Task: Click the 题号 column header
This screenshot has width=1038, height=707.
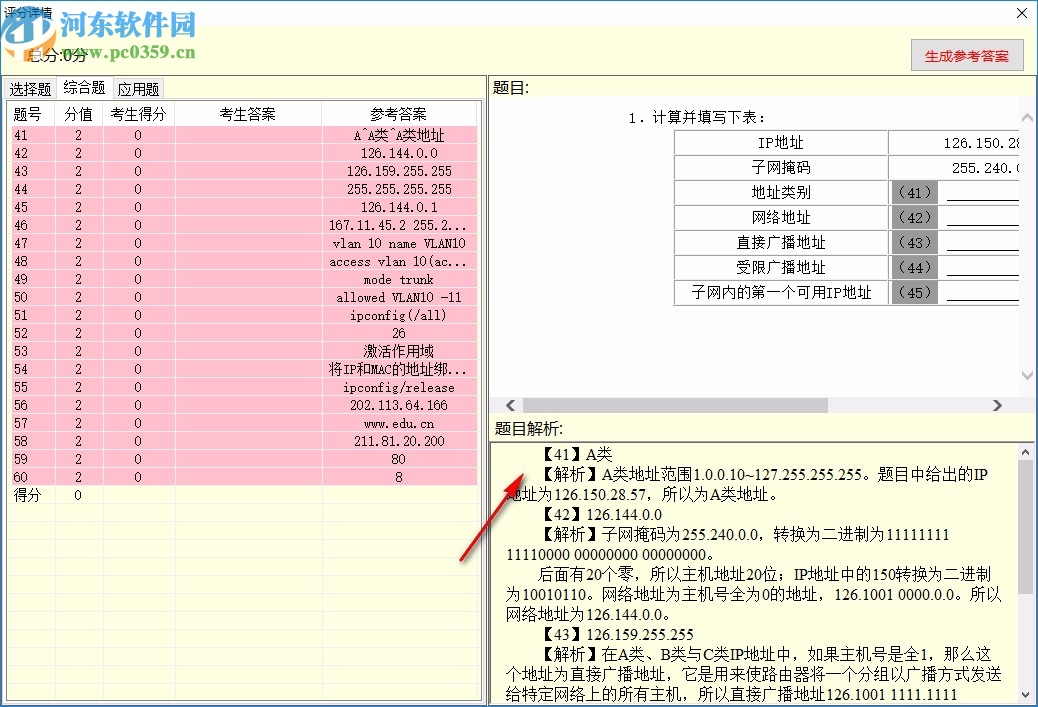Action: [x=30, y=114]
